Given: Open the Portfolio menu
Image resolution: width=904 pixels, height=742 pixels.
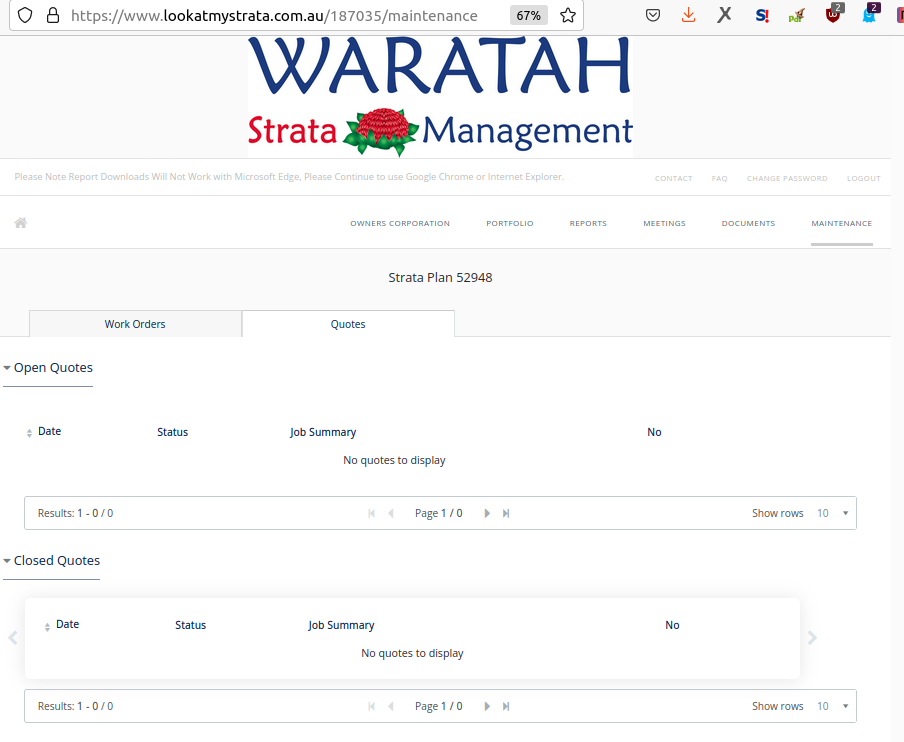Looking at the screenshot, I should 510,223.
